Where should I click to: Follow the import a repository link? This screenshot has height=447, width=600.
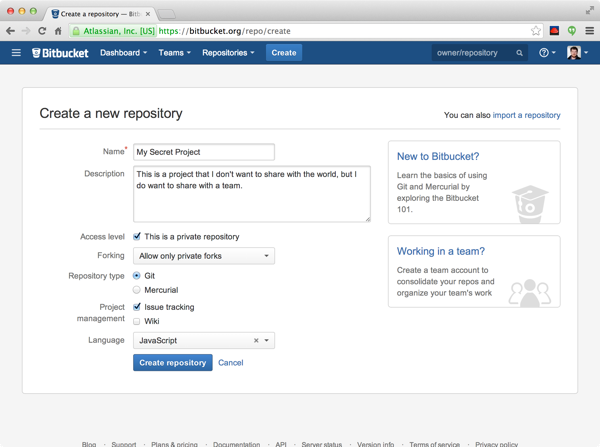[526, 115]
